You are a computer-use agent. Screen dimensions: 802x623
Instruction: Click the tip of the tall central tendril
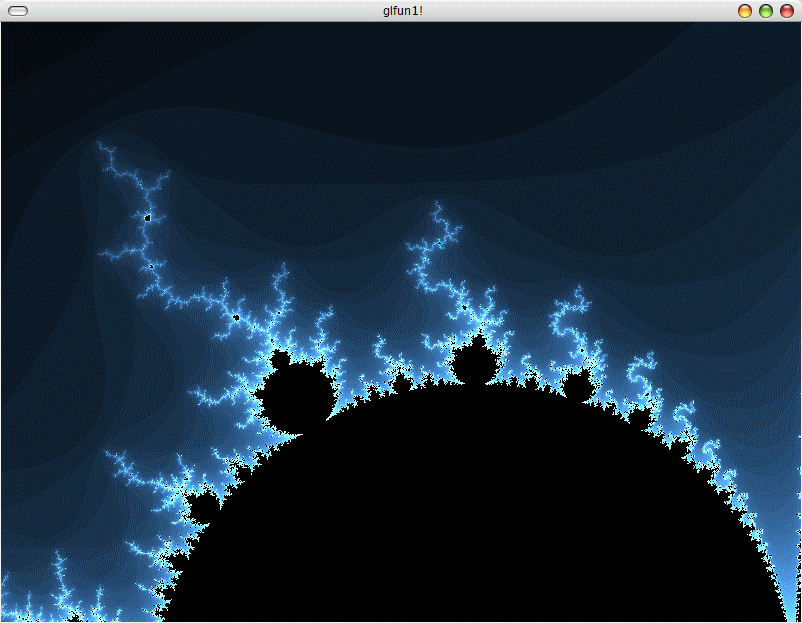[x=435, y=205]
